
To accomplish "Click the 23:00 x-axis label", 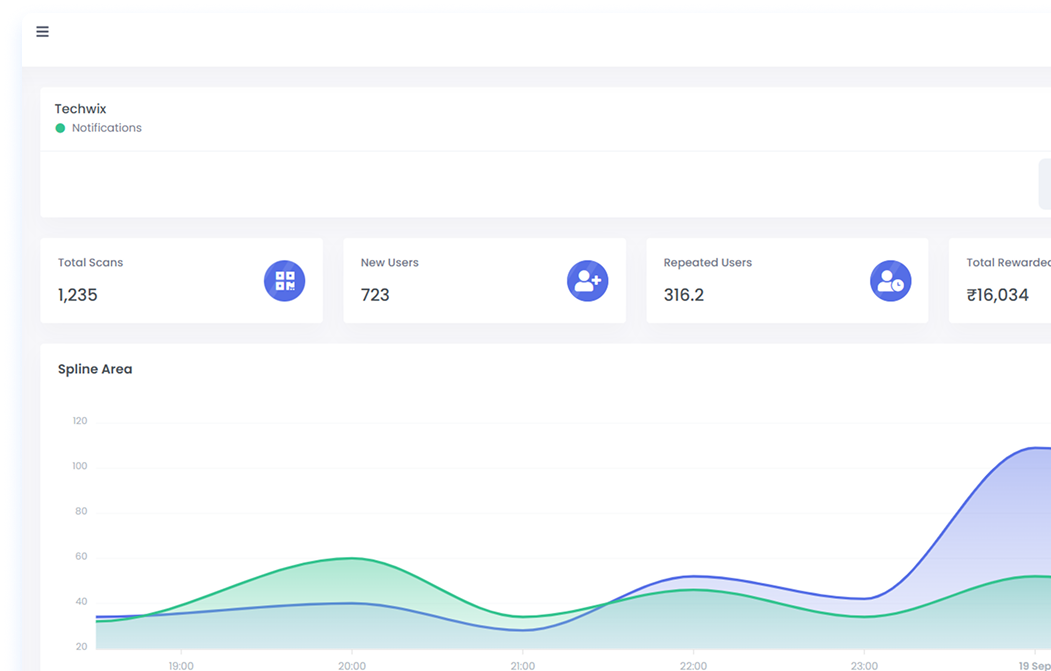I will tap(864, 665).
